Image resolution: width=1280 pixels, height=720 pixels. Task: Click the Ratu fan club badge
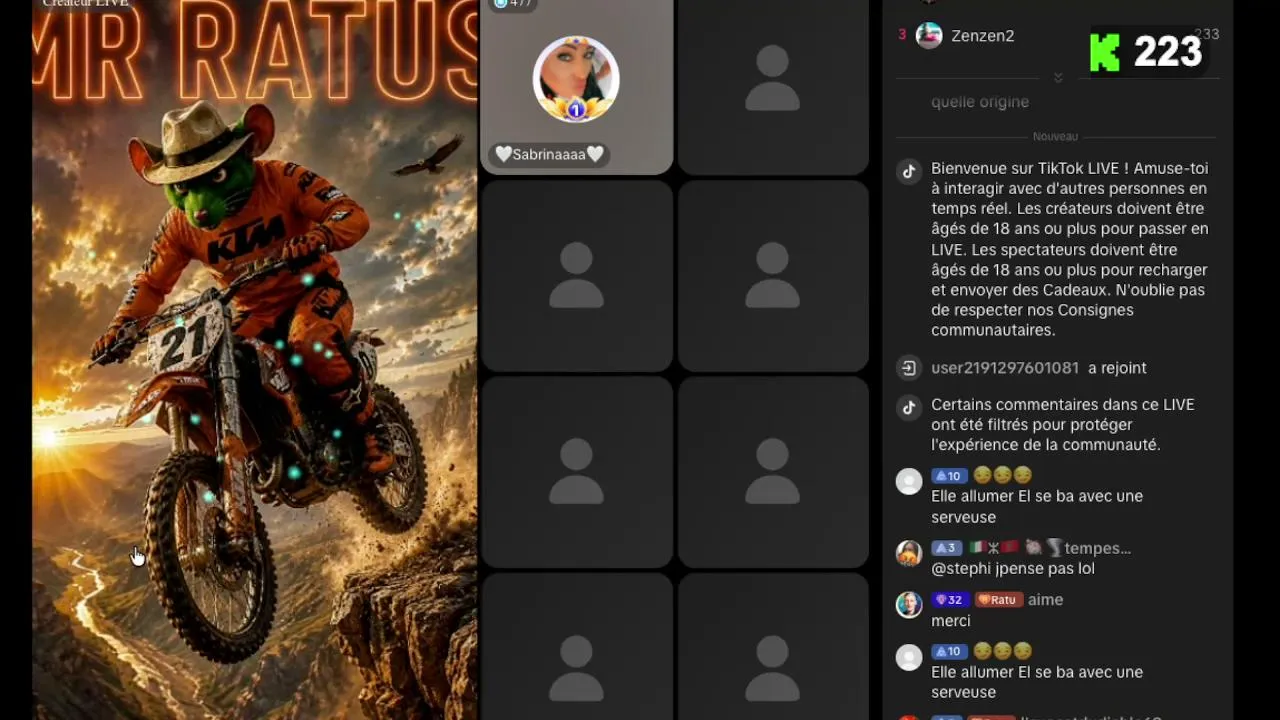[997, 600]
